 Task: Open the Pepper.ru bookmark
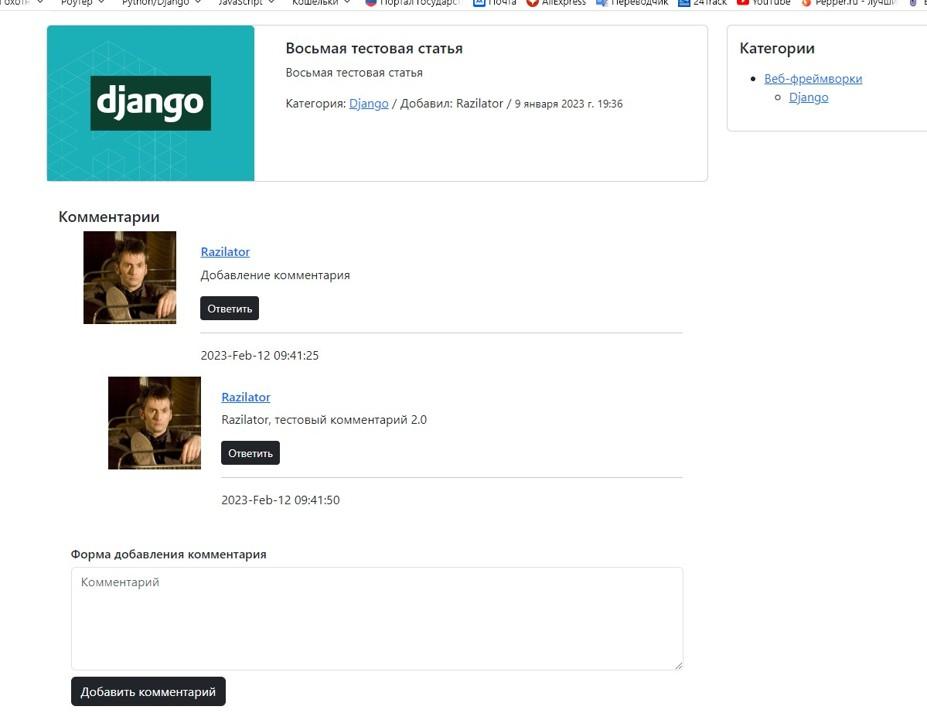849,3
